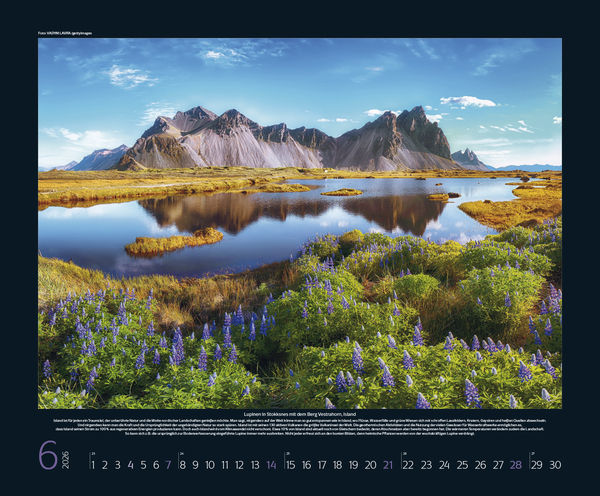Click the Vestrahorn mountain landscape photo
The width and height of the screenshot is (600, 496).
[300, 222]
